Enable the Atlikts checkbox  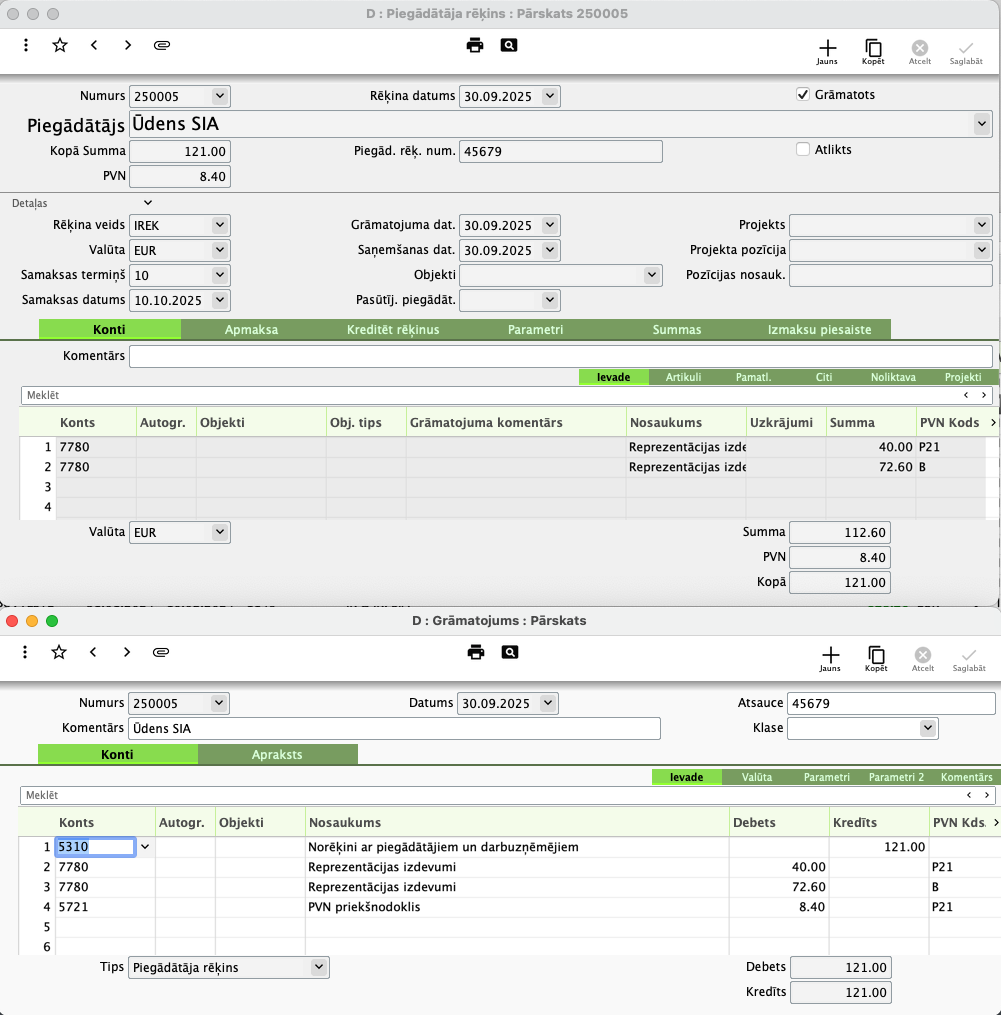click(x=802, y=150)
